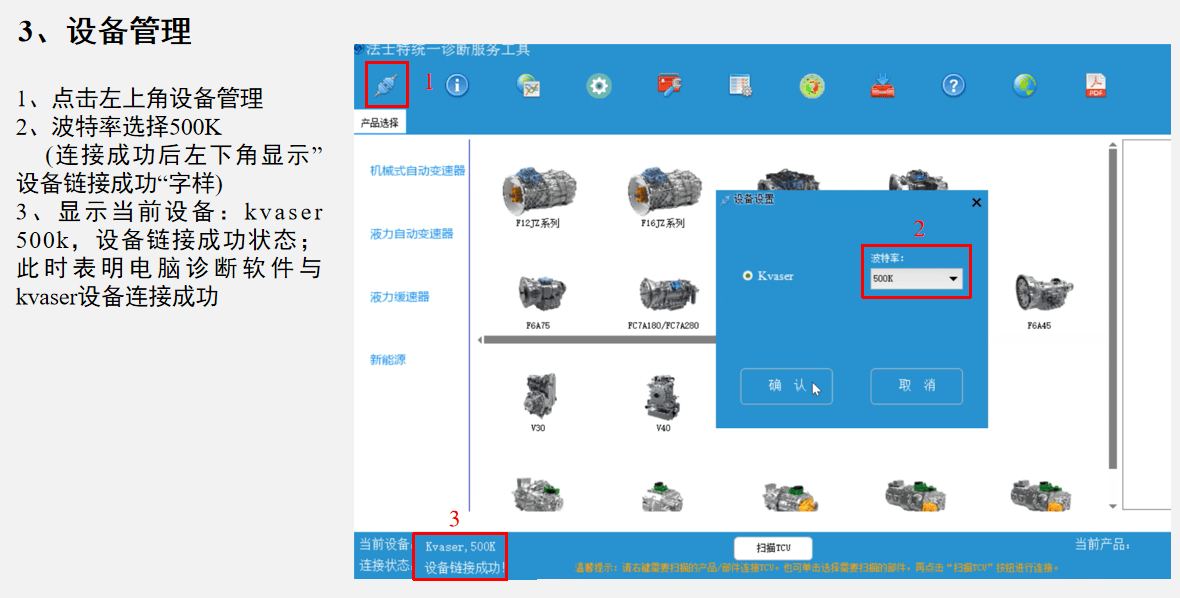Select the F6A75 product image
This screenshot has height=598, width=1180.
pyautogui.click(x=540, y=293)
